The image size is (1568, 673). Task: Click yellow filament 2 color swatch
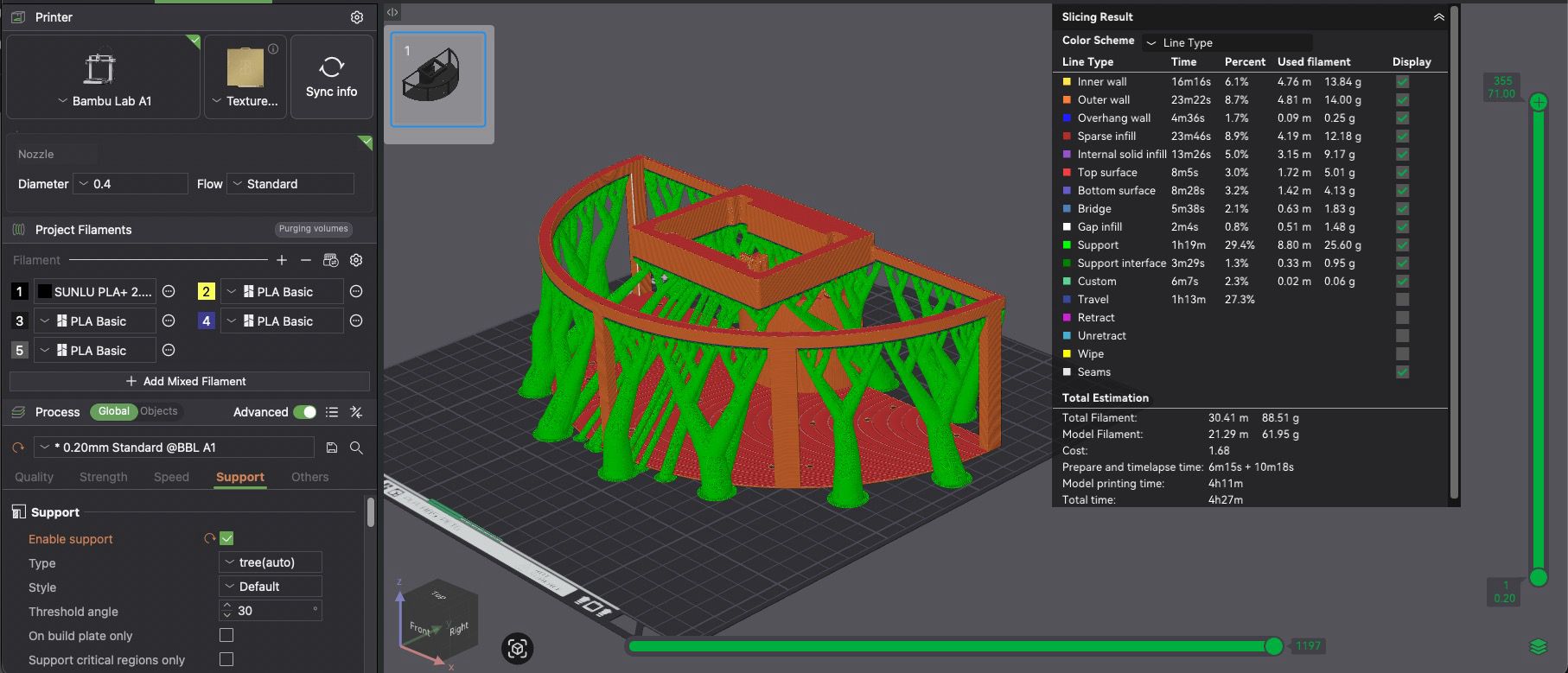(206, 292)
